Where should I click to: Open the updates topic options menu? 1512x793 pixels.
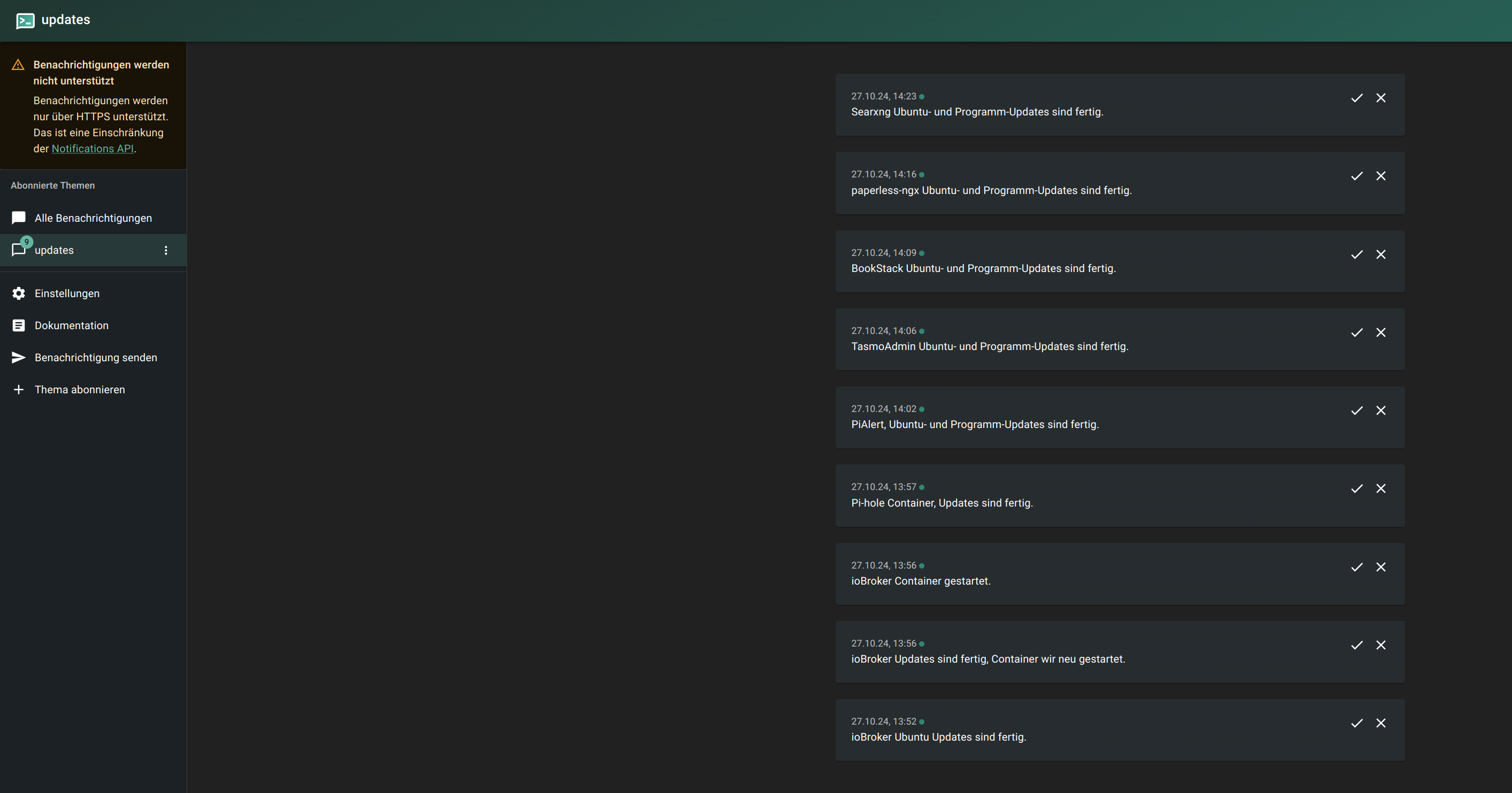pos(166,251)
